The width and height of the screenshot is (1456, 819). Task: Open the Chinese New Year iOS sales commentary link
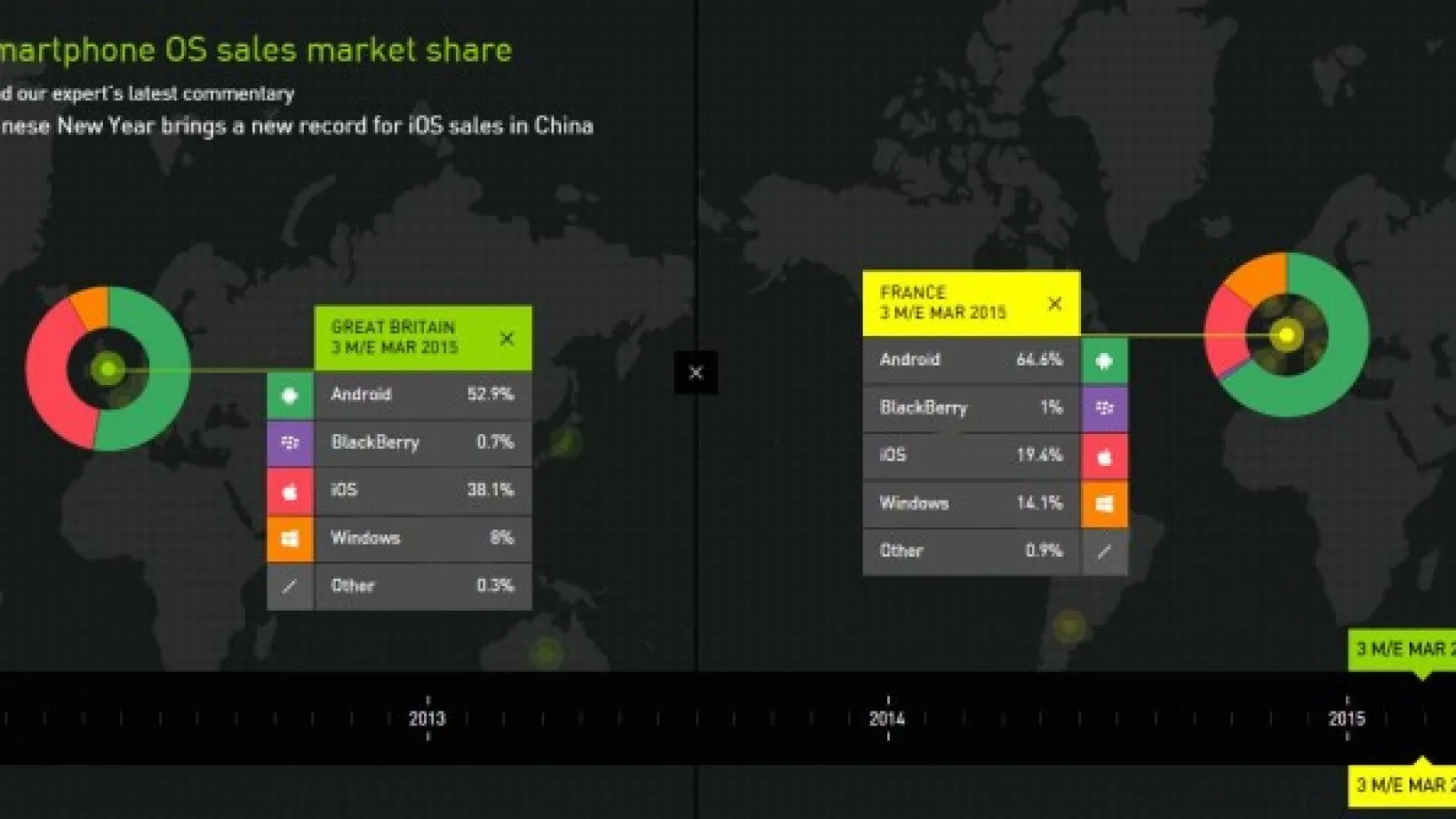coord(297,126)
